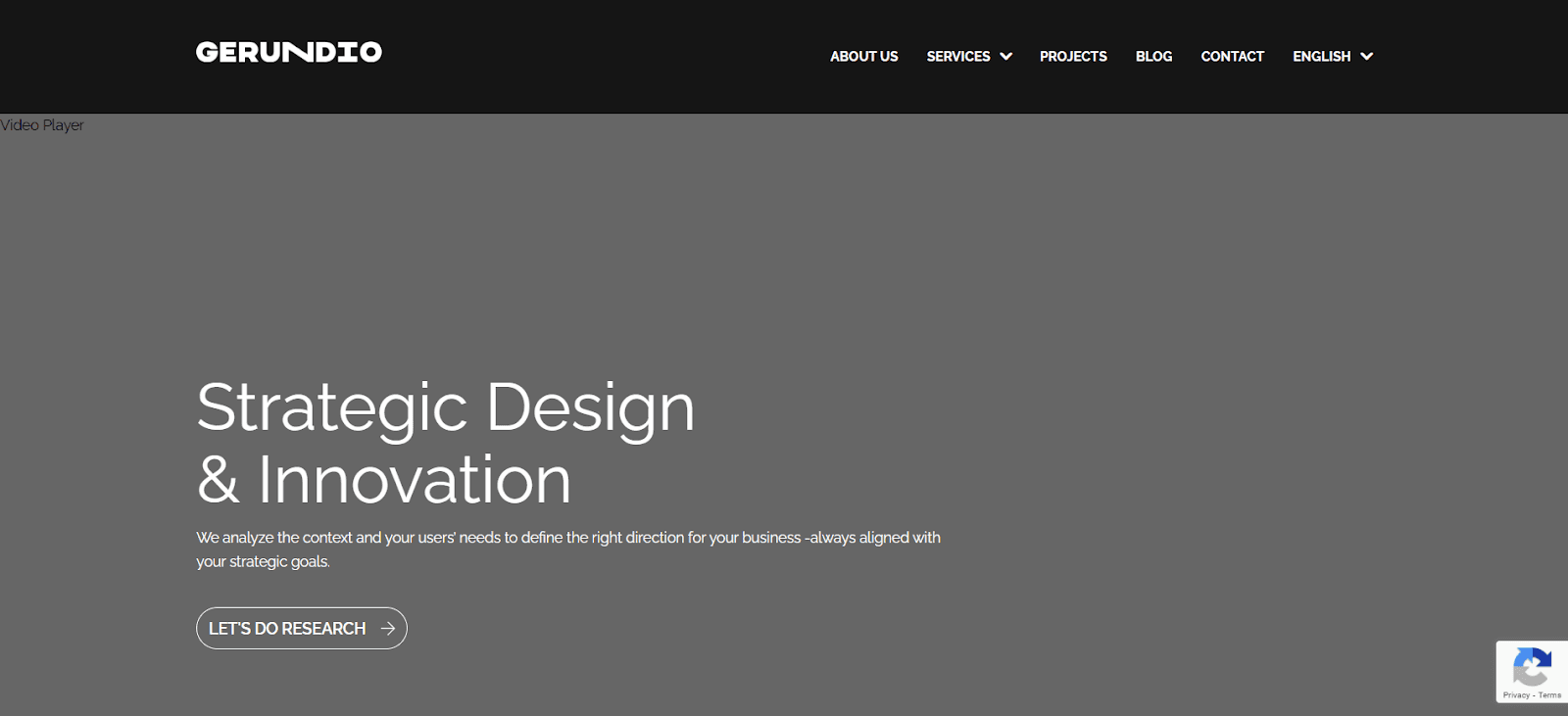Click the 'We analyze the context' paragraph

click(568, 549)
